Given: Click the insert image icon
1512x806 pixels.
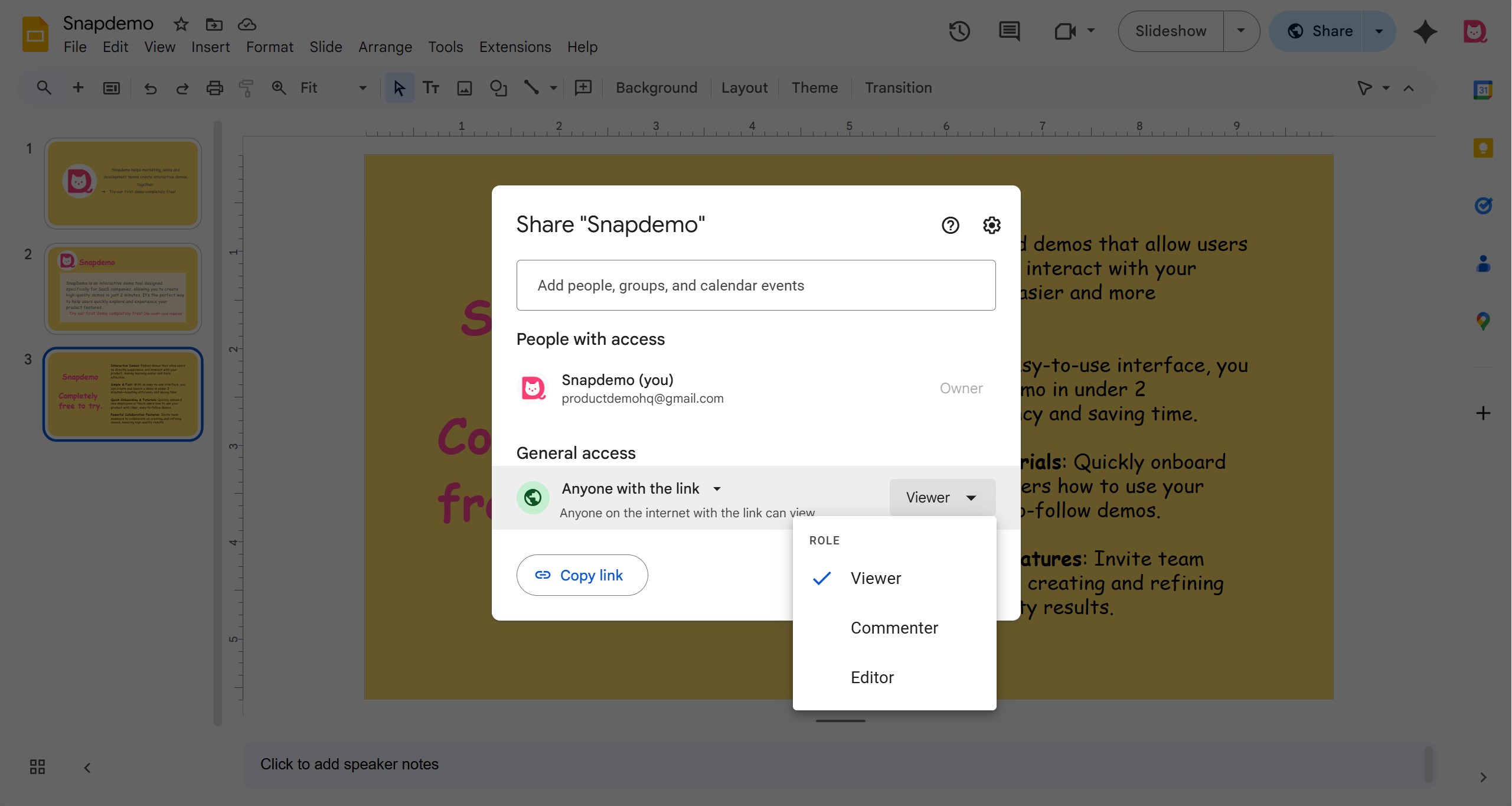Looking at the screenshot, I should tap(465, 88).
